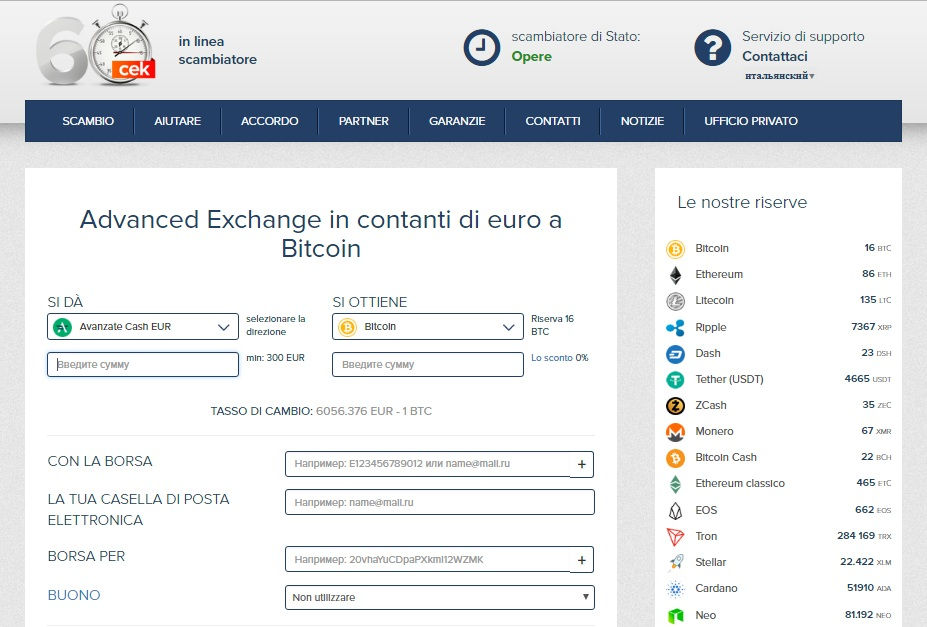
Task: Click the Litecoin icon in reserves
Action: pos(675,301)
